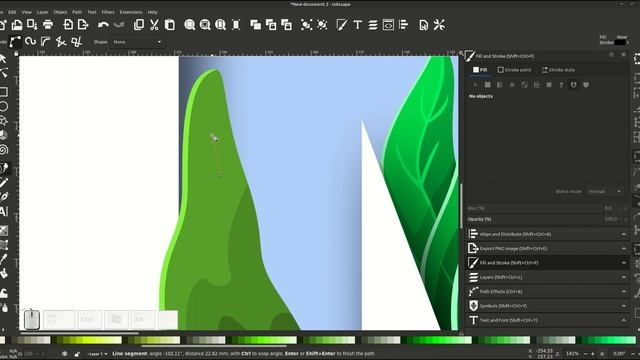
Task: Open Align and Distribute toolbar icon
Action: 404,24
